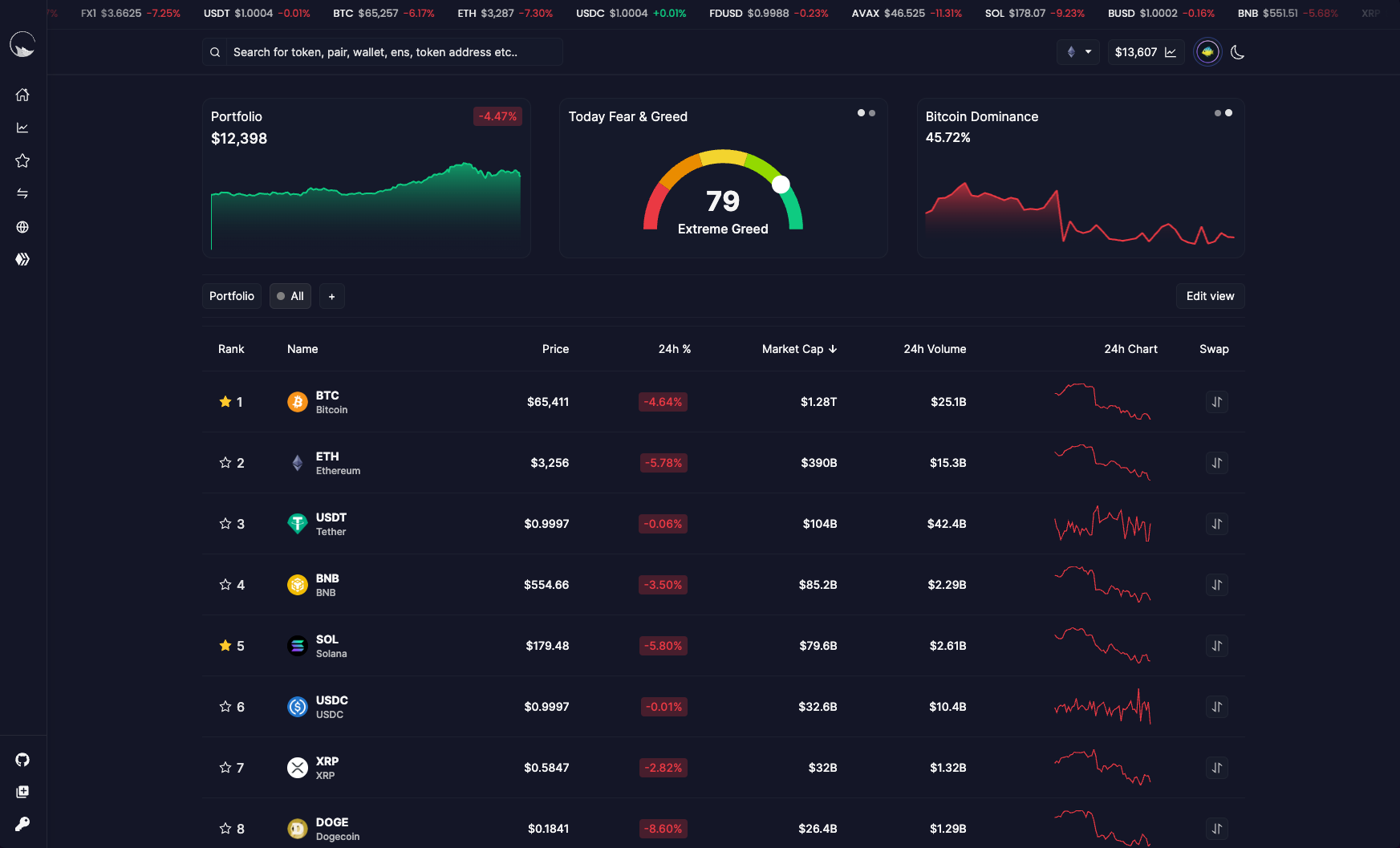Viewport: 1400px width, 848px height.
Task: Click the Bitcoin coin logo
Action: (298, 402)
